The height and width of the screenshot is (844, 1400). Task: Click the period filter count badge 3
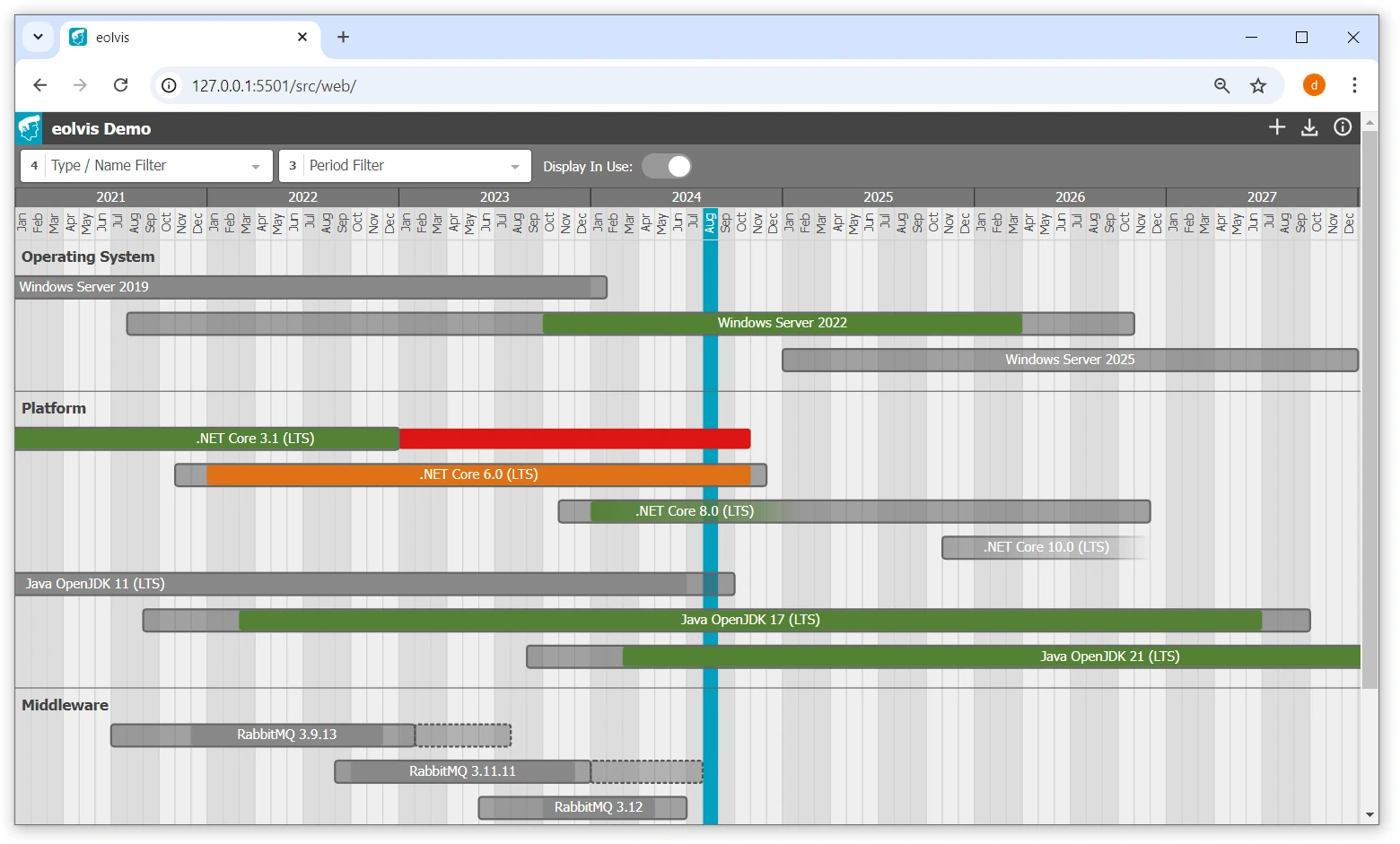pyautogui.click(x=293, y=166)
